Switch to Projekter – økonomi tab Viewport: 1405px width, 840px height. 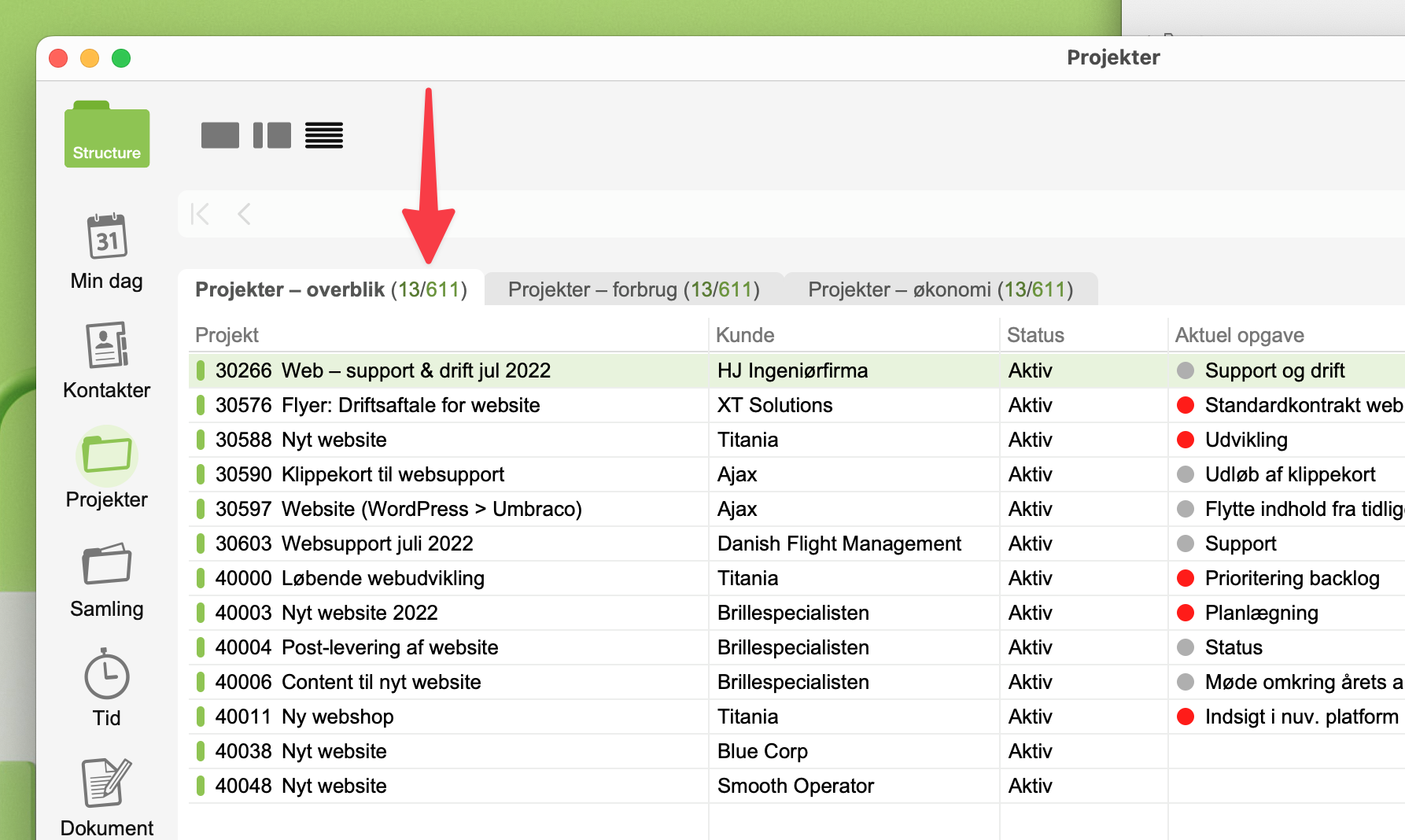[940, 289]
